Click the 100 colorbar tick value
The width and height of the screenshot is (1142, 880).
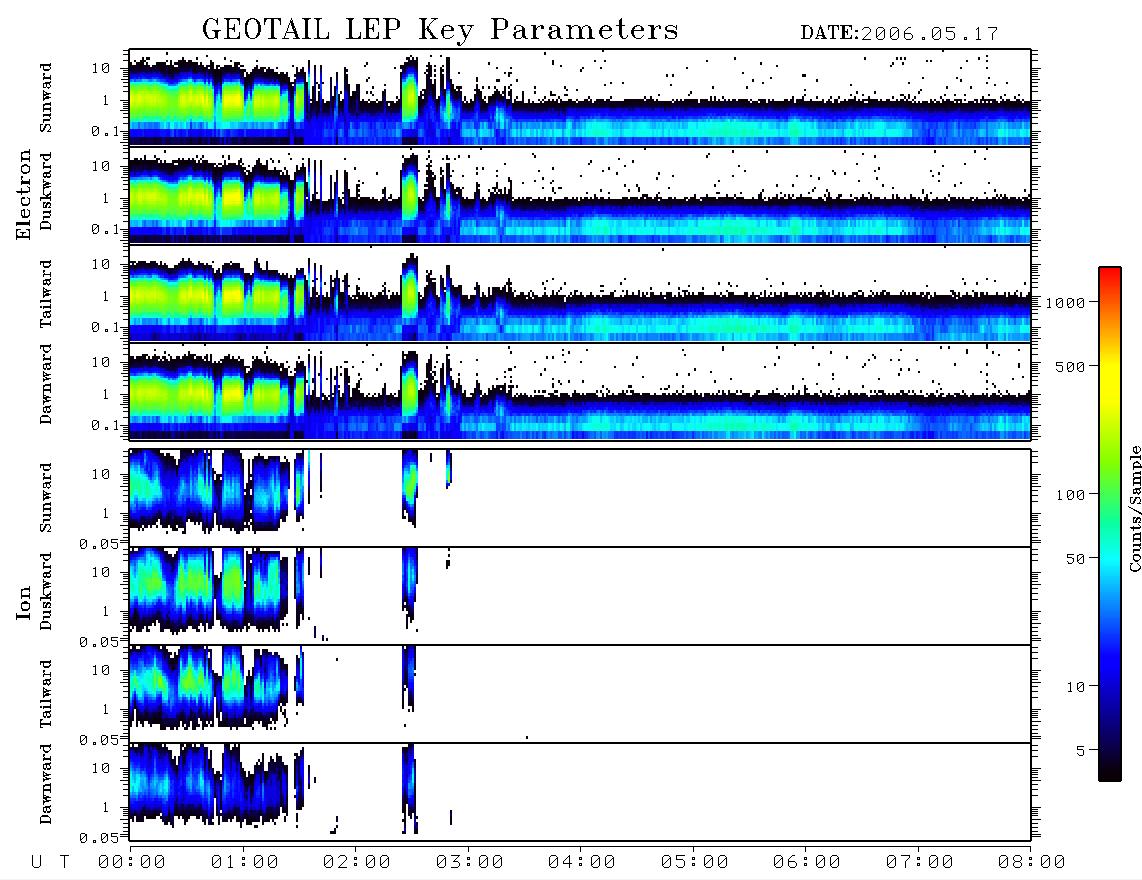(1071, 495)
